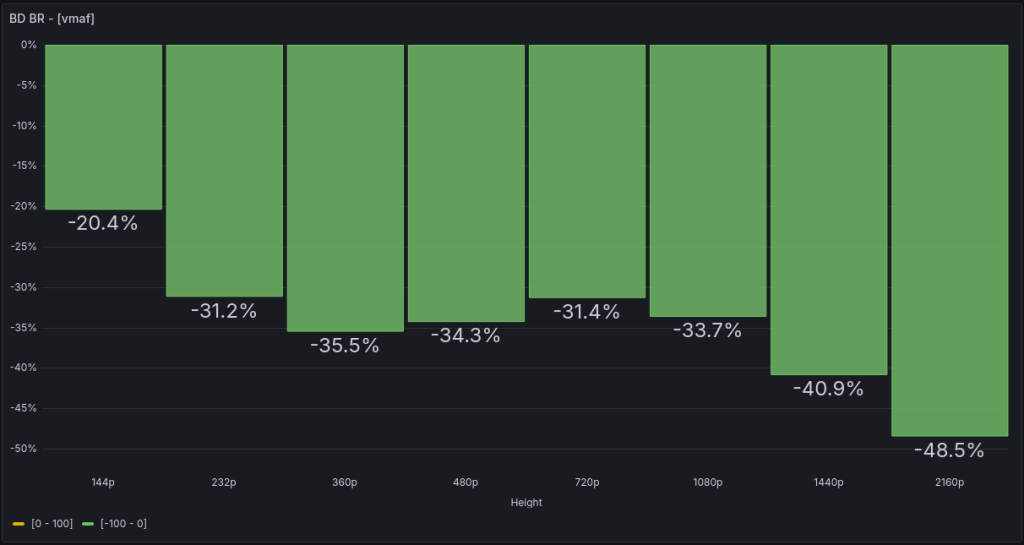The image size is (1024, 545).
Task: Click the Height axis title
Action: (526, 503)
